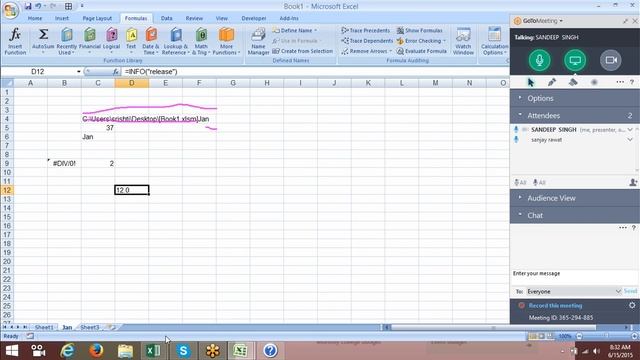Image resolution: width=640 pixels, height=360 pixels.
Task: Open Date & Time functions
Action: point(151,41)
